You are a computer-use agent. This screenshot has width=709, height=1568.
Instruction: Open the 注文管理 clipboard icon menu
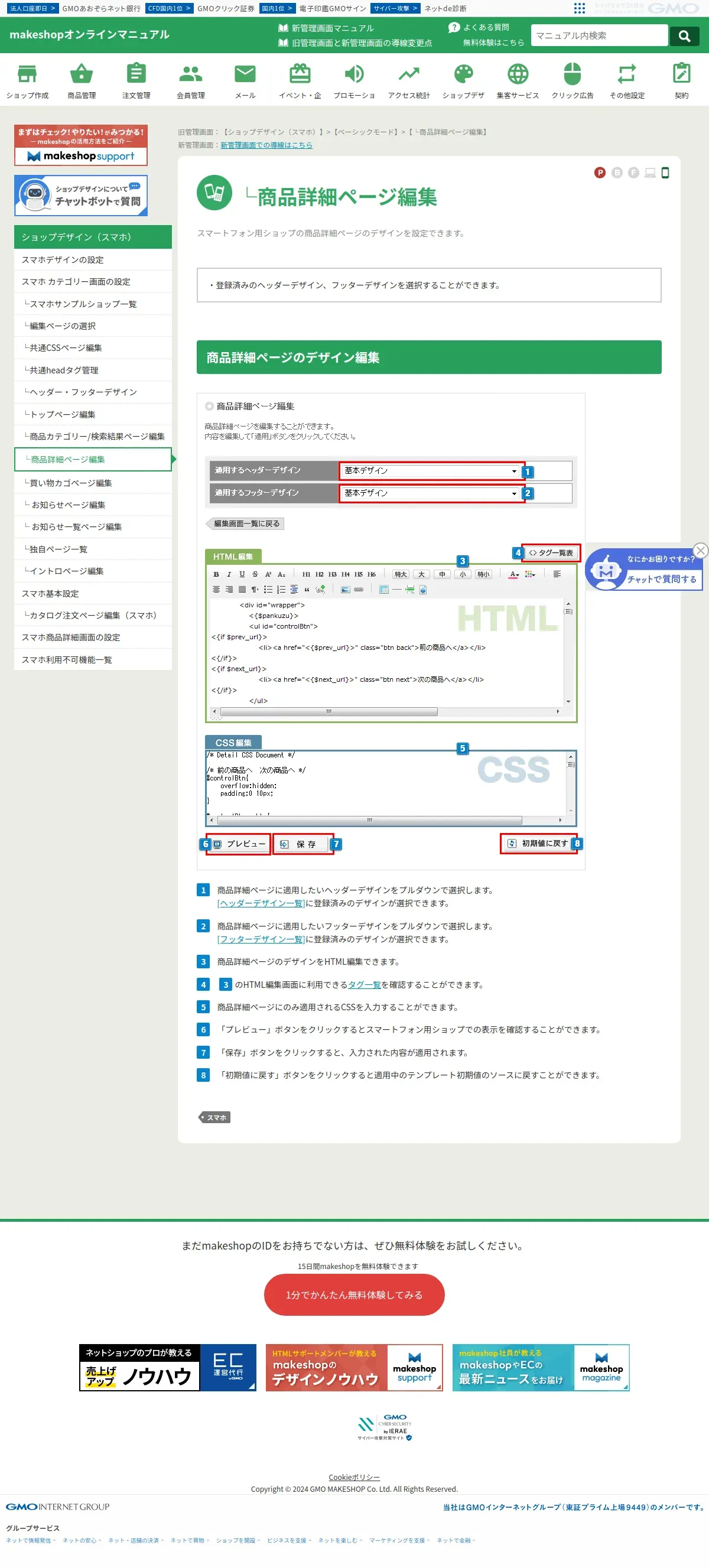tap(136, 80)
